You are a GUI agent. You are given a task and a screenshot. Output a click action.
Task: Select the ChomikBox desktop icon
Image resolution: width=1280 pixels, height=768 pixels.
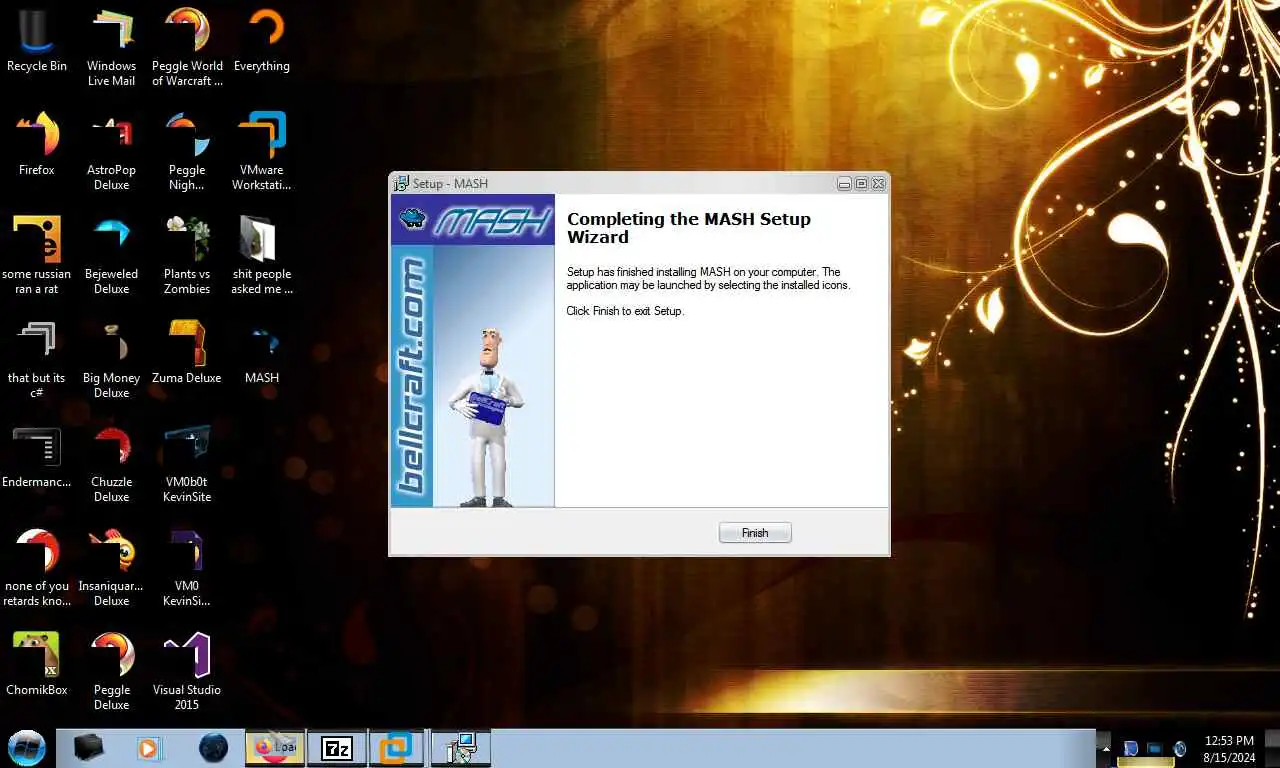37,665
